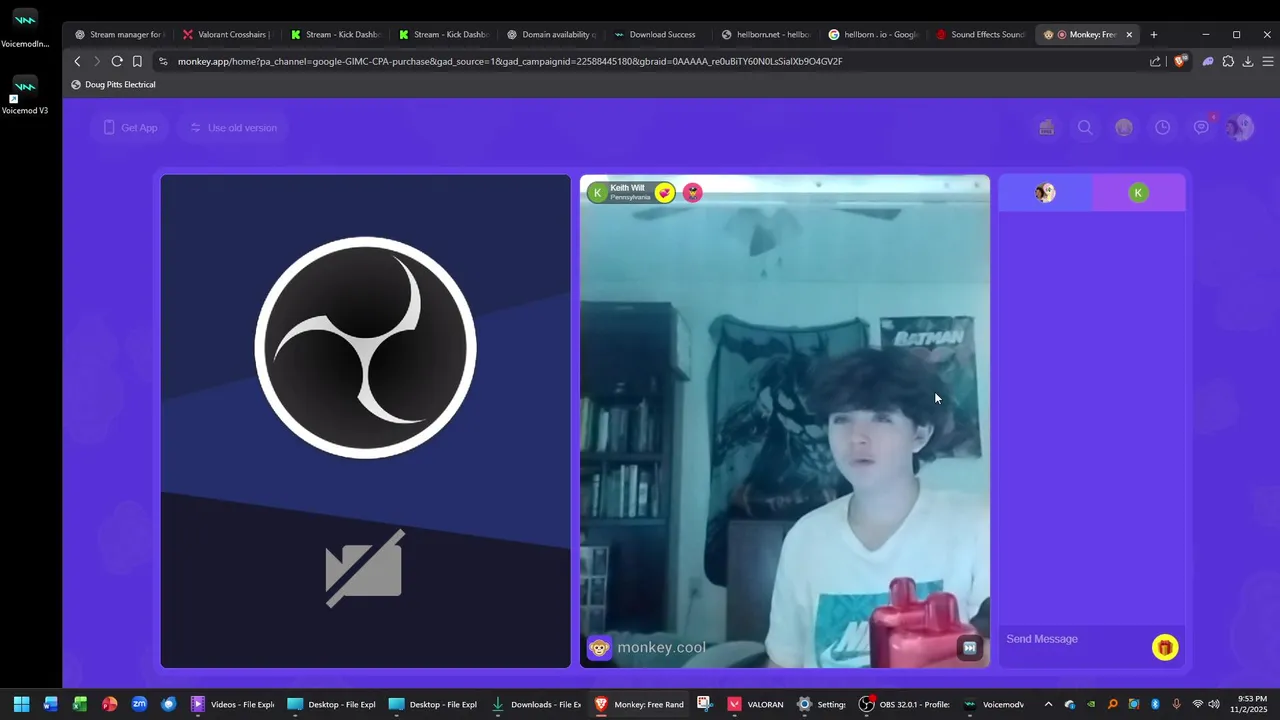
Task: Click the skip next button on video
Action: pos(969,648)
